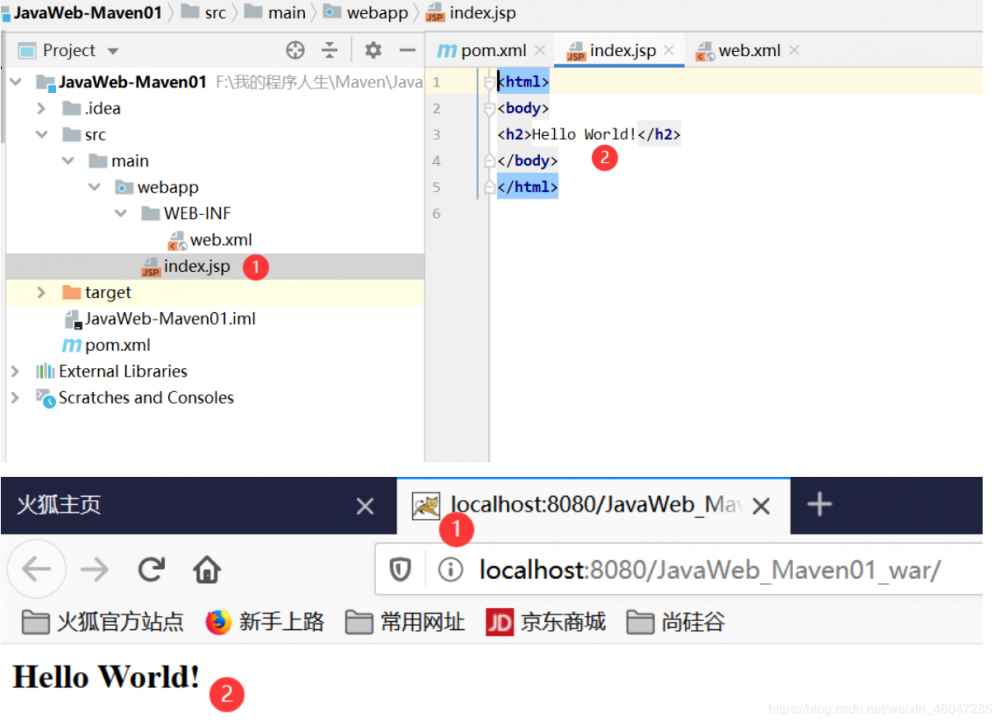Collapse the JavaWeb-Maven01 root node
1000x724 pixels.
point(16,82)
